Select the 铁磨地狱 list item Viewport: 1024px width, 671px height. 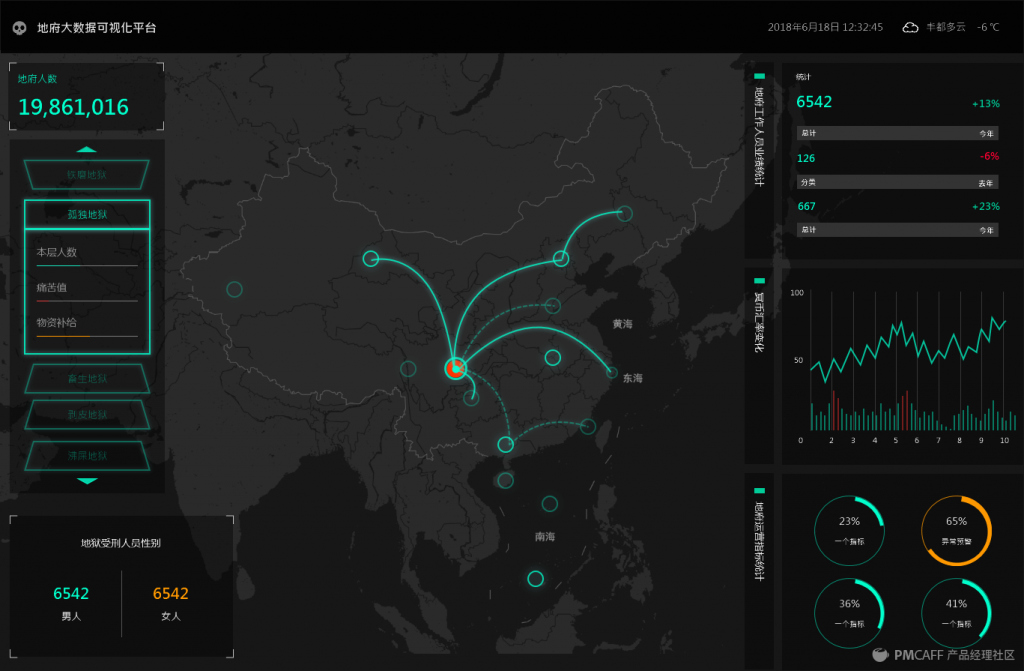(87, 175)
